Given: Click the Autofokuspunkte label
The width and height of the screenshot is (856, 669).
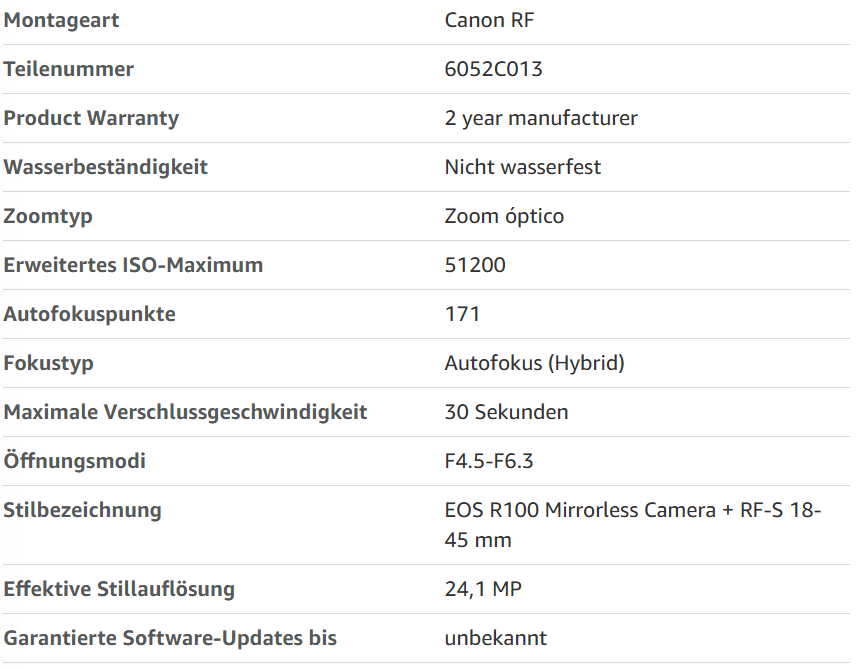Looking at the screenshot, I should coord(90,314).
